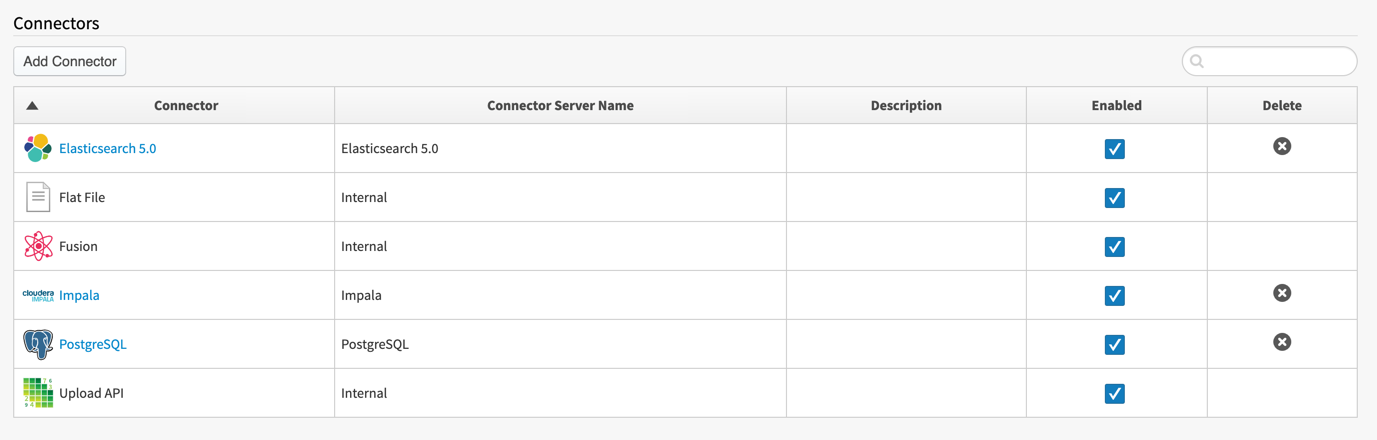Click the Cloudera Impala logo icon
This screenshot has width=1377, height=440.
pyautogui.click(x=38, y=295)
